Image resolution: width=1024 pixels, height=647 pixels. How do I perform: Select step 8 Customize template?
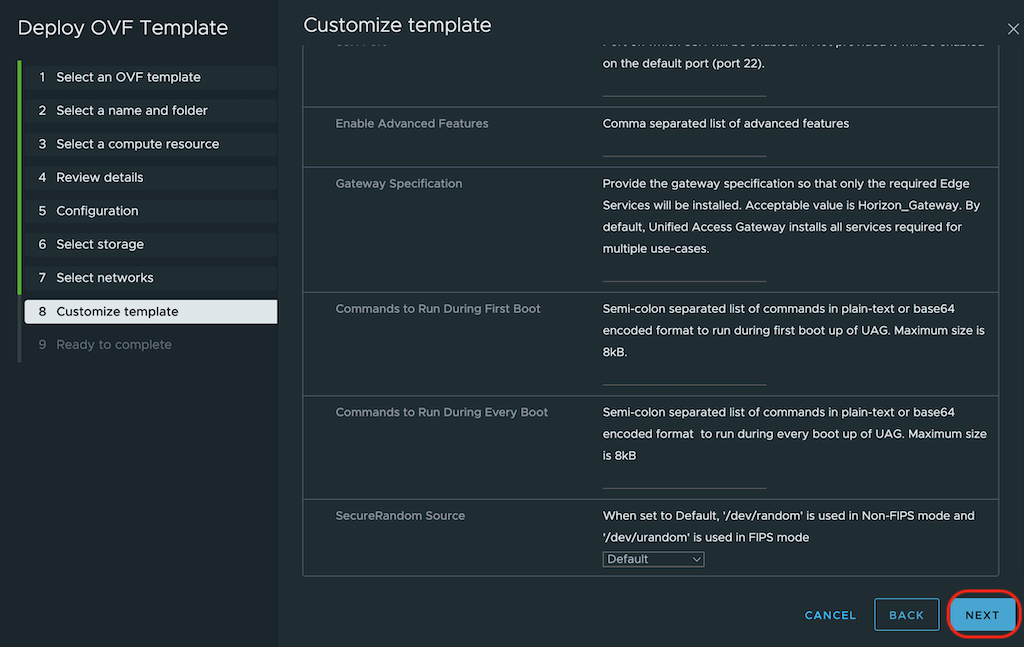117,311
